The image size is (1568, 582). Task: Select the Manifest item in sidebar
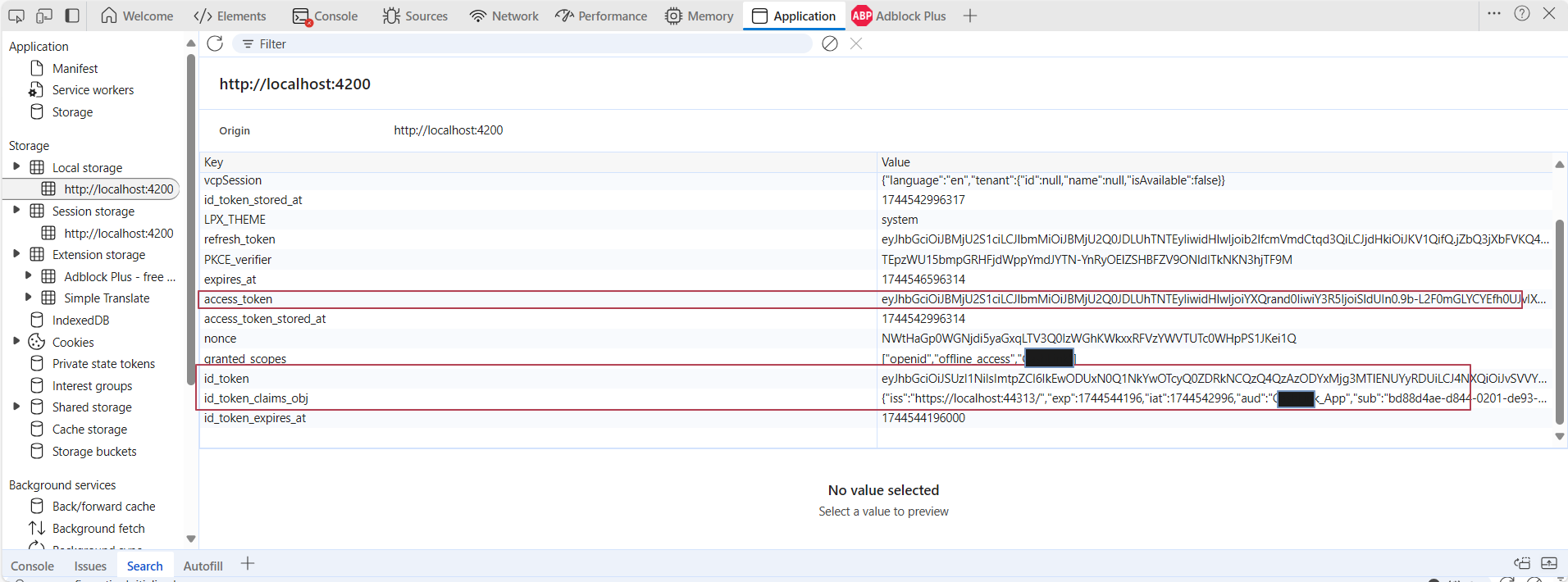pyautogui.click(x=75, y=69)
